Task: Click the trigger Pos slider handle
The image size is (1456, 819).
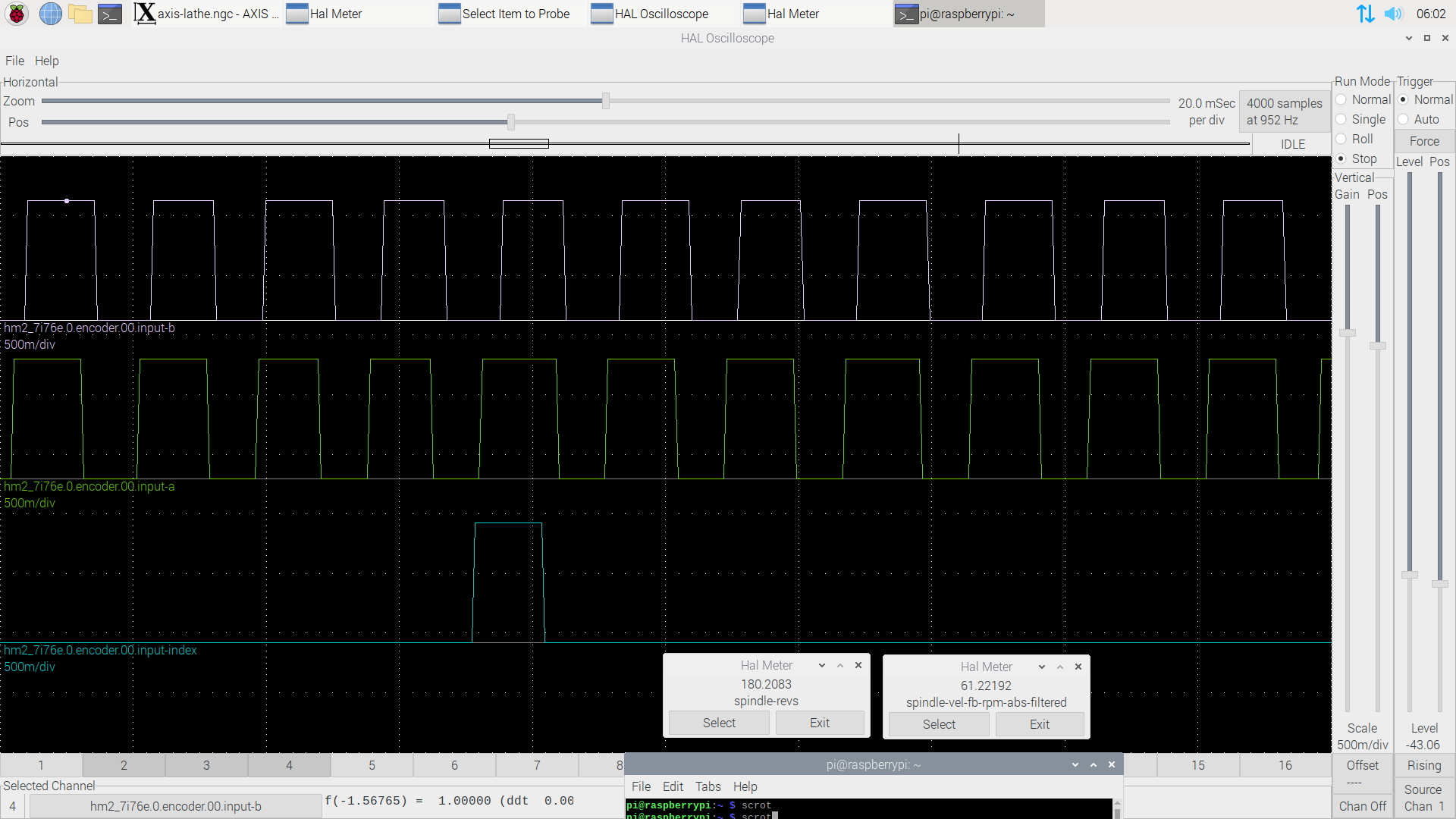Action: tap(1440, 584)
